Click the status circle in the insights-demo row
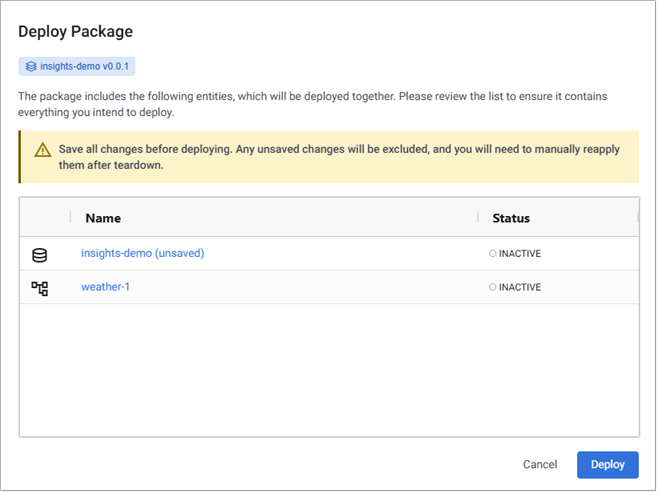658x493 pixels. pyautogui.click(x=493, y=254)
